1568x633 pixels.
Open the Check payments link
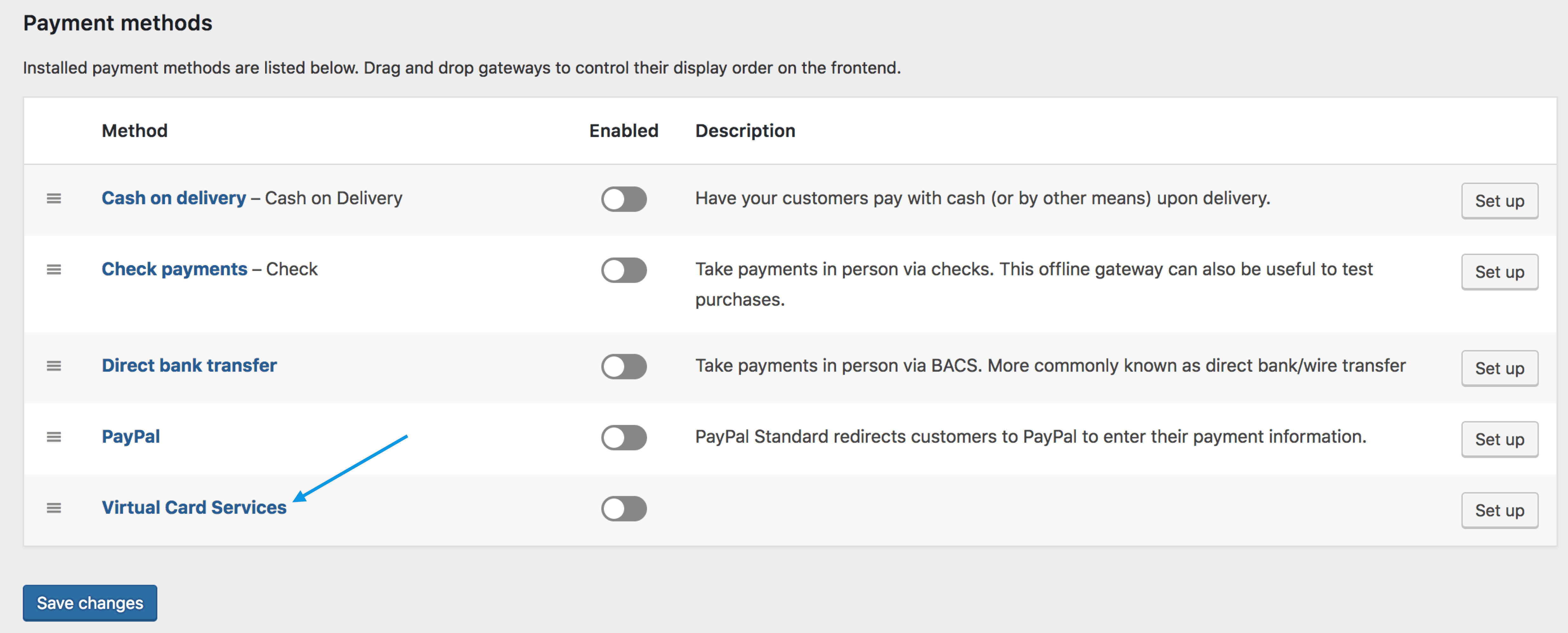coord(174,269)
